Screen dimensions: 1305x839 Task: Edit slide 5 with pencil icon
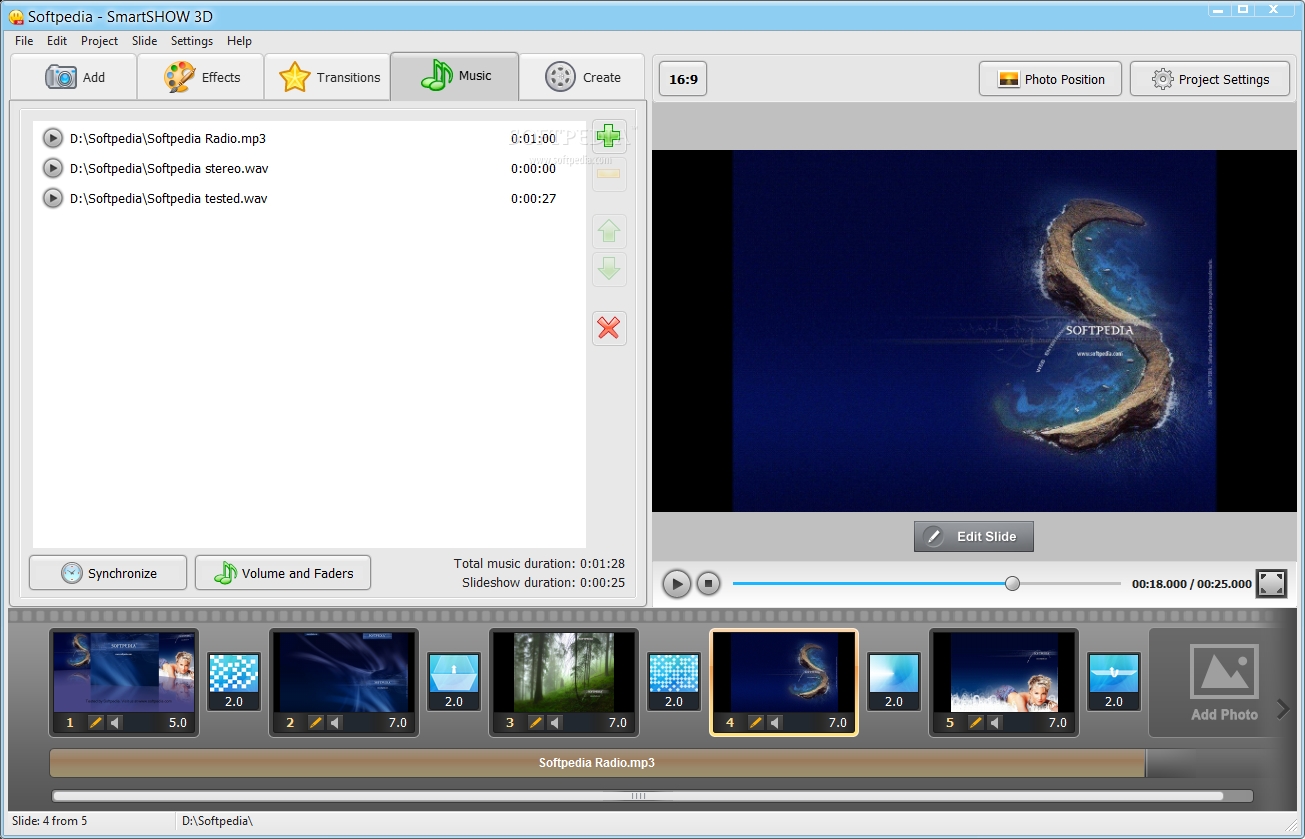click(x=976, y=722)
